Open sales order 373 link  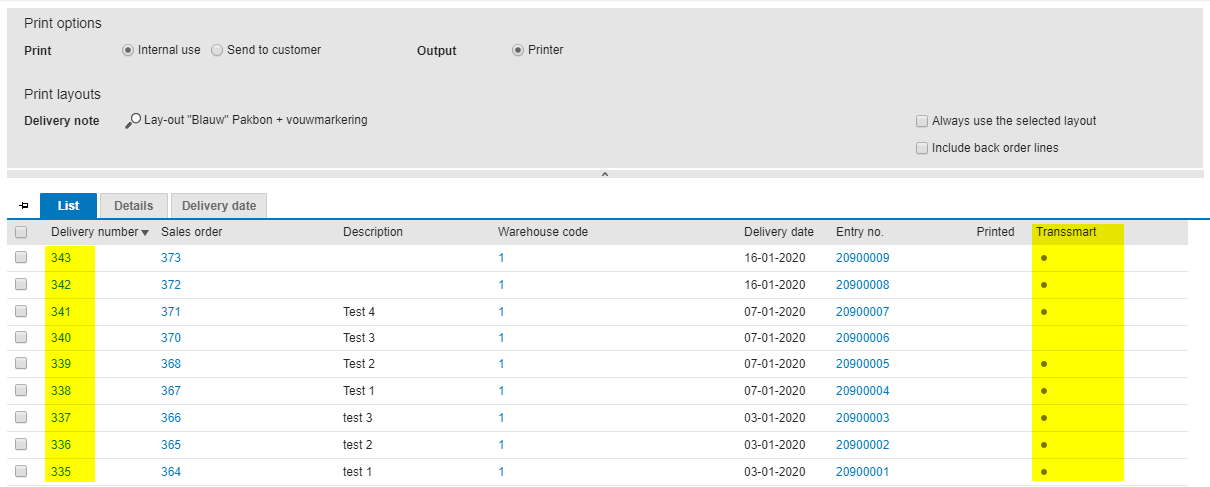click(x=171, y=258)
